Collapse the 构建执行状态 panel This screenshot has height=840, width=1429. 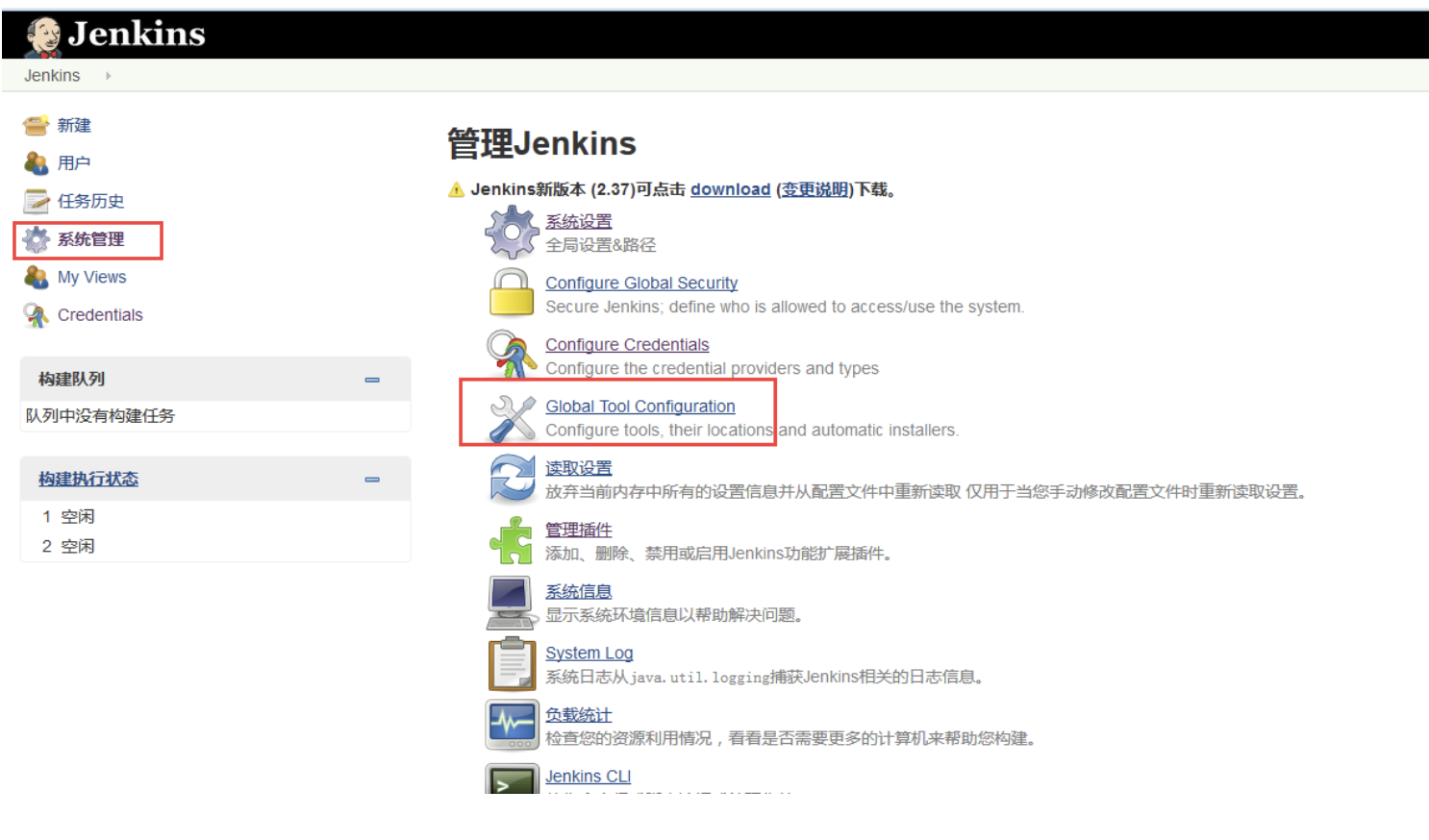point(372,480)
